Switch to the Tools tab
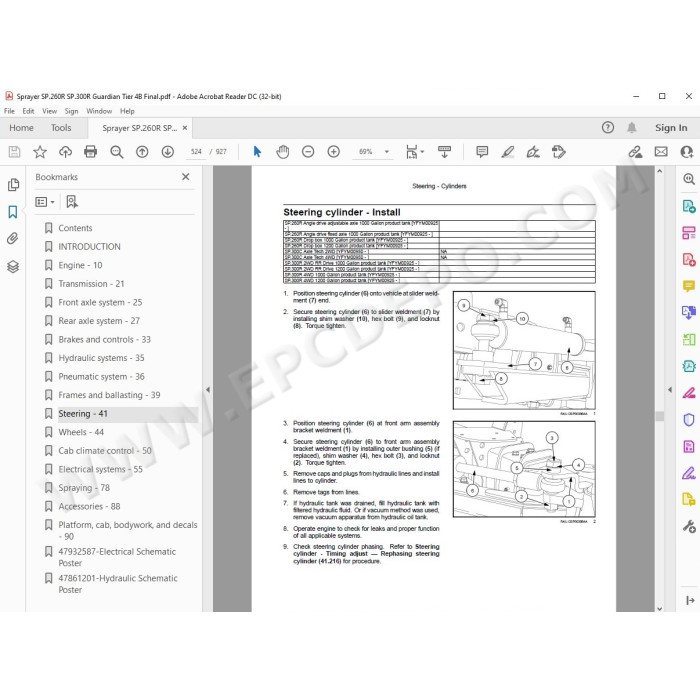This screenshot has height=700, width=700. coord(61,128)
